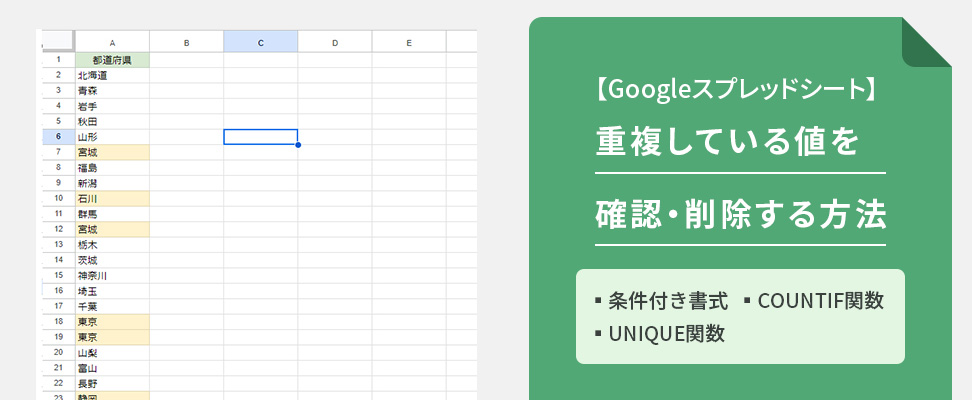Click the cell containing 山形

pos(112,137)
